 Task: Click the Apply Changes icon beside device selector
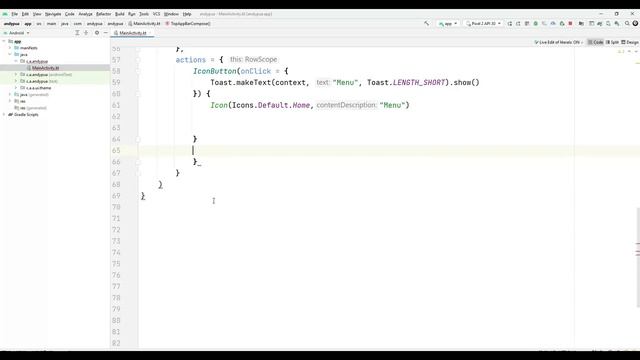click(x=510, y=24)
